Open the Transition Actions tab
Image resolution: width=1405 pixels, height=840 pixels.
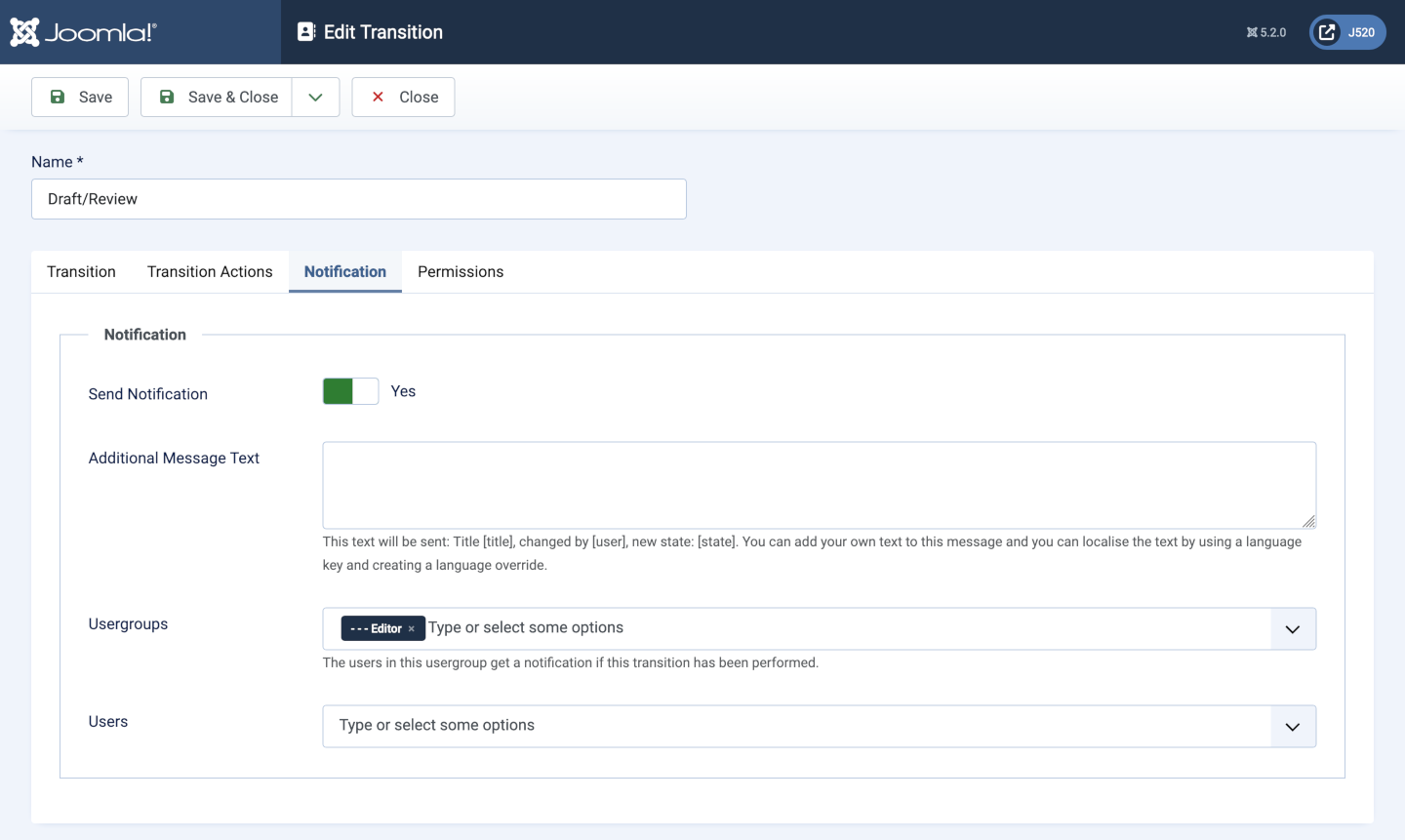tap(210, 271)
